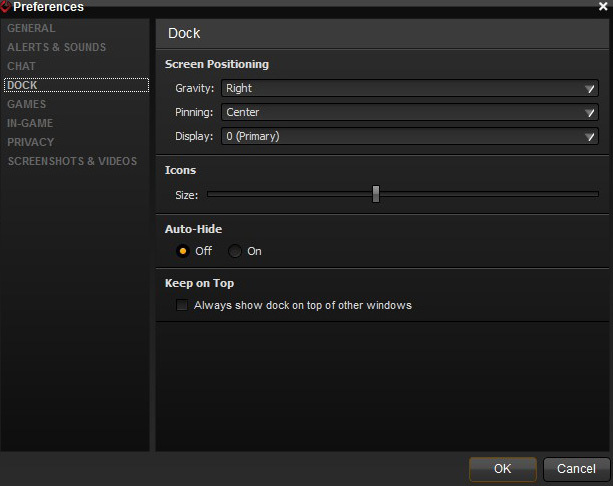This screenshot has height=486, width=613.
Task: Enable Always show dock on top checkbox
Action: pos(182,305)
